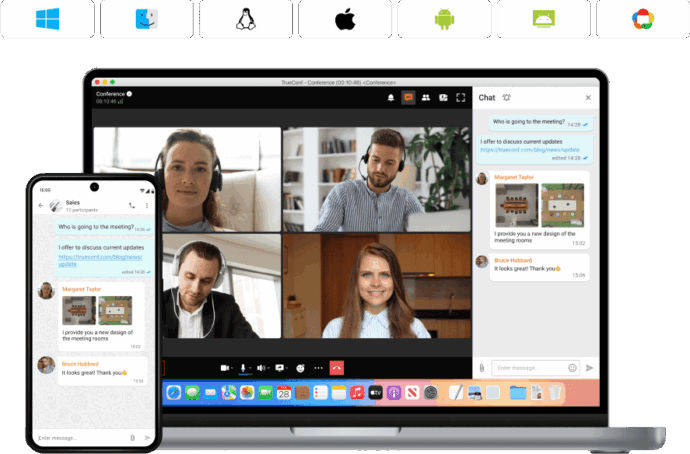Image resolution: width=690 pixels, height=454 pixels.
Task: Toggle the speaker sound
Action: tap(261, 368)
